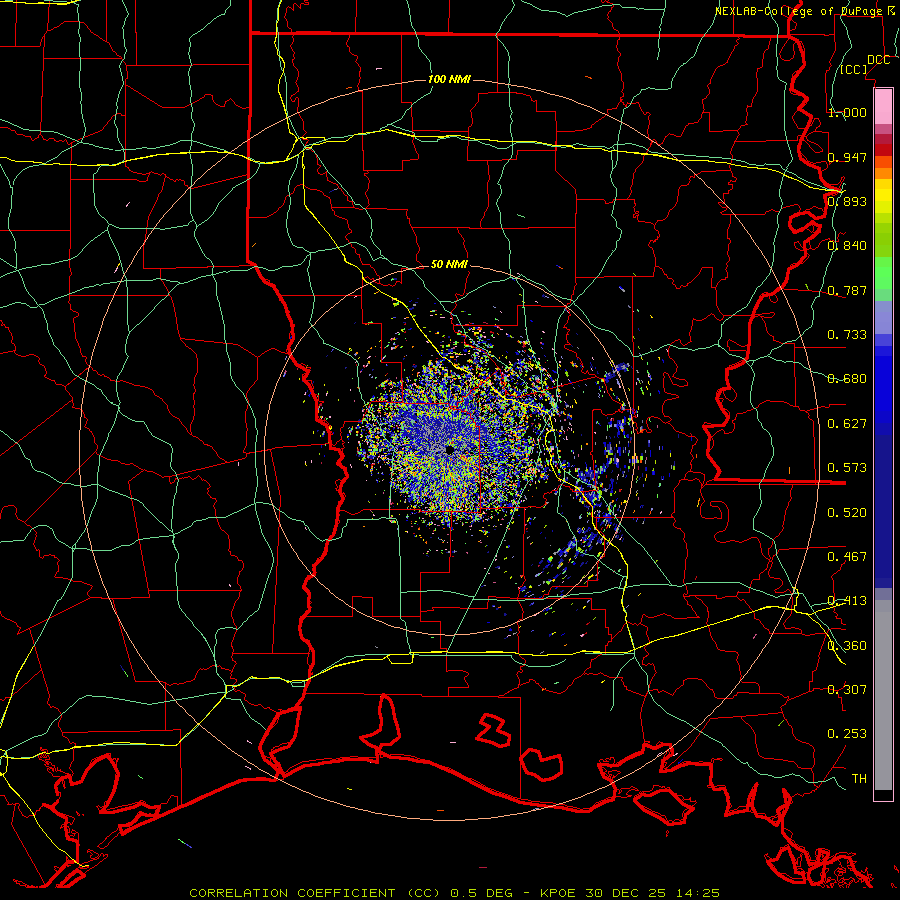Screen dimensions: 900x900
Task: Click the black radar site dot at center
Action: pyautogui.click(x=449, y=450)
